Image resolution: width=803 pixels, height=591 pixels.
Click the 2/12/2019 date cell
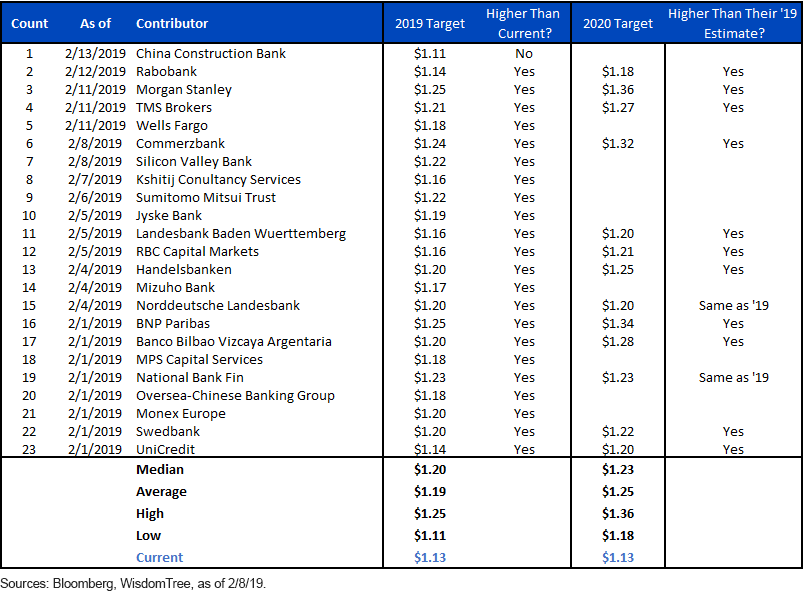tap(95, 72)
